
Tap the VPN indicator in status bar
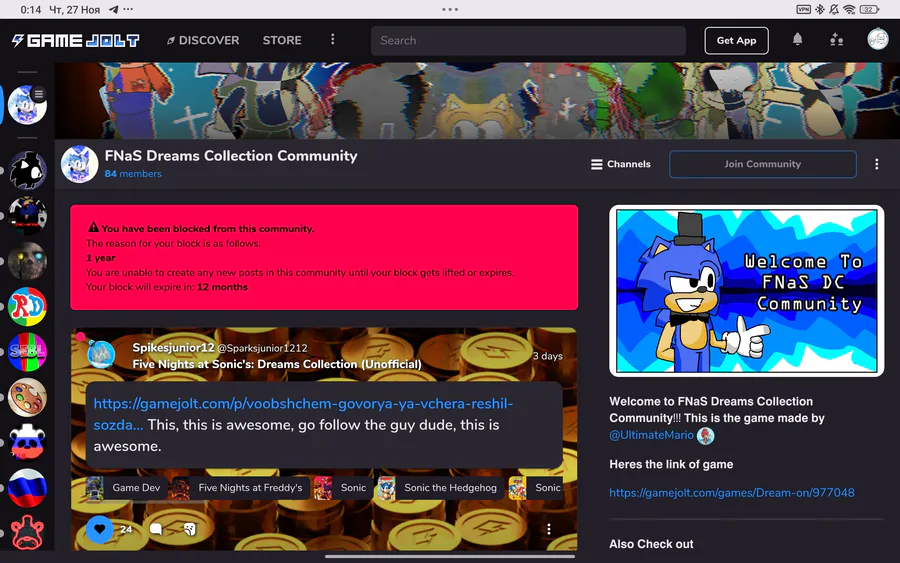(x=804, y=9)
